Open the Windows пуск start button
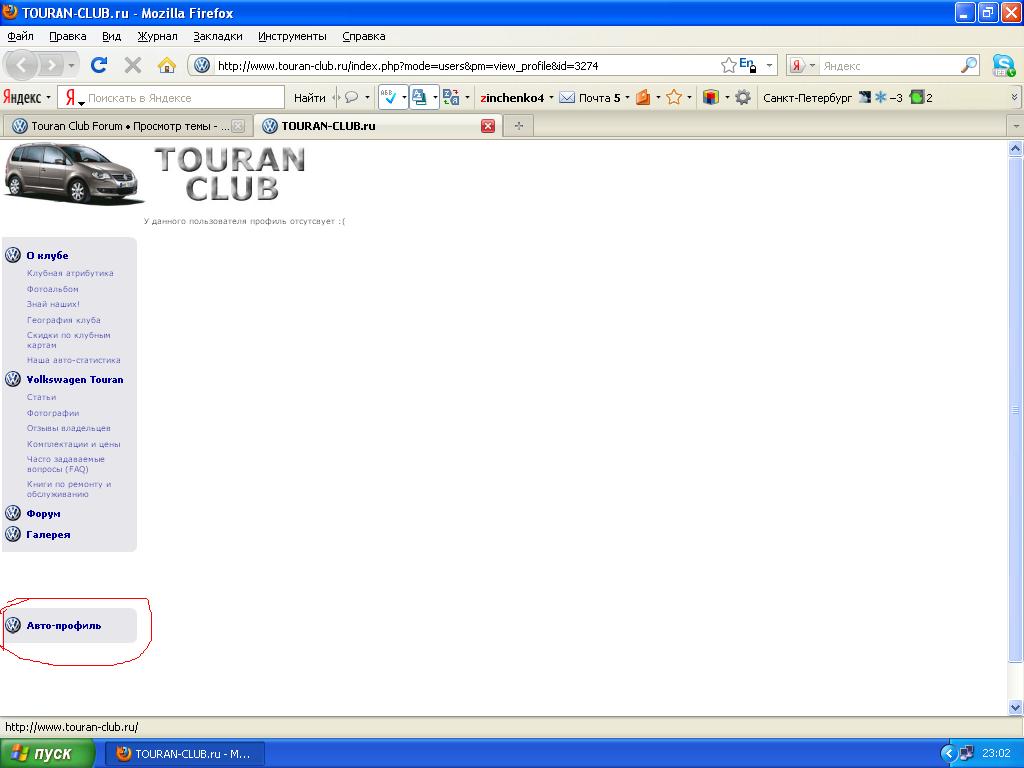Viewport: 1024px width, 768px height. [46, 754]
